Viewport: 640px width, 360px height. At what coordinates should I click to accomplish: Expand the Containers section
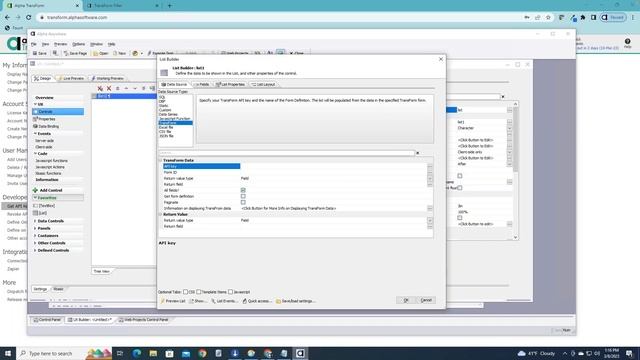(x=36, y=236)
